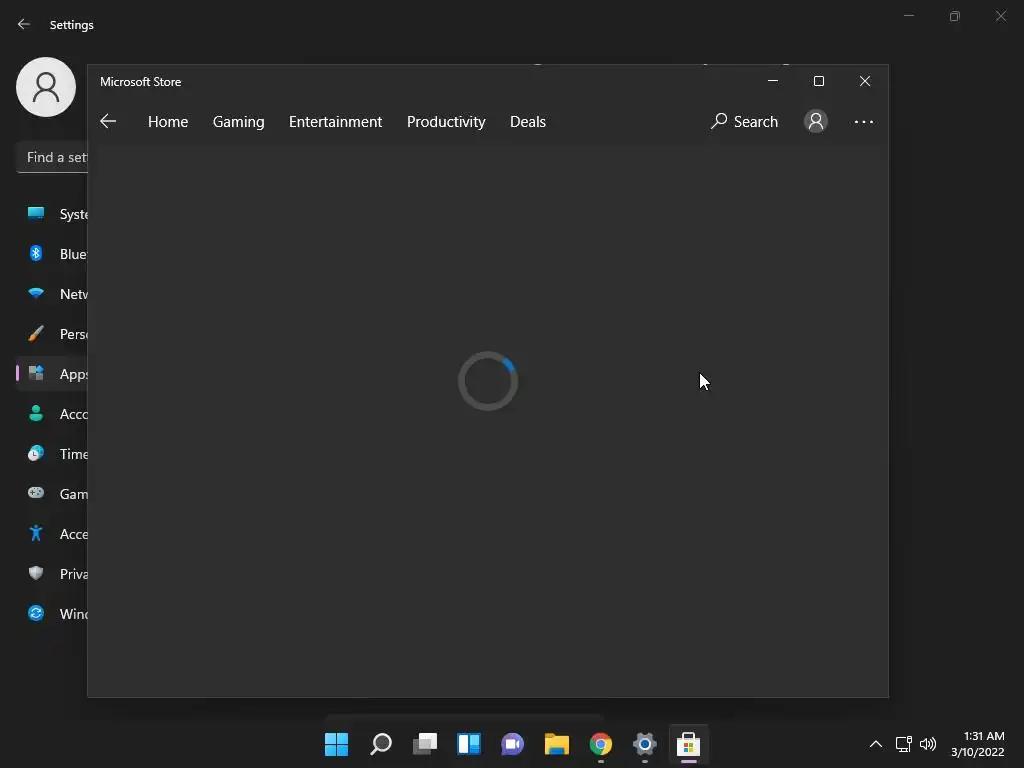This screenshot has width=1024, height=768.
Task: Open Accounts in Settings sidebar
Action: coord(52,413)
